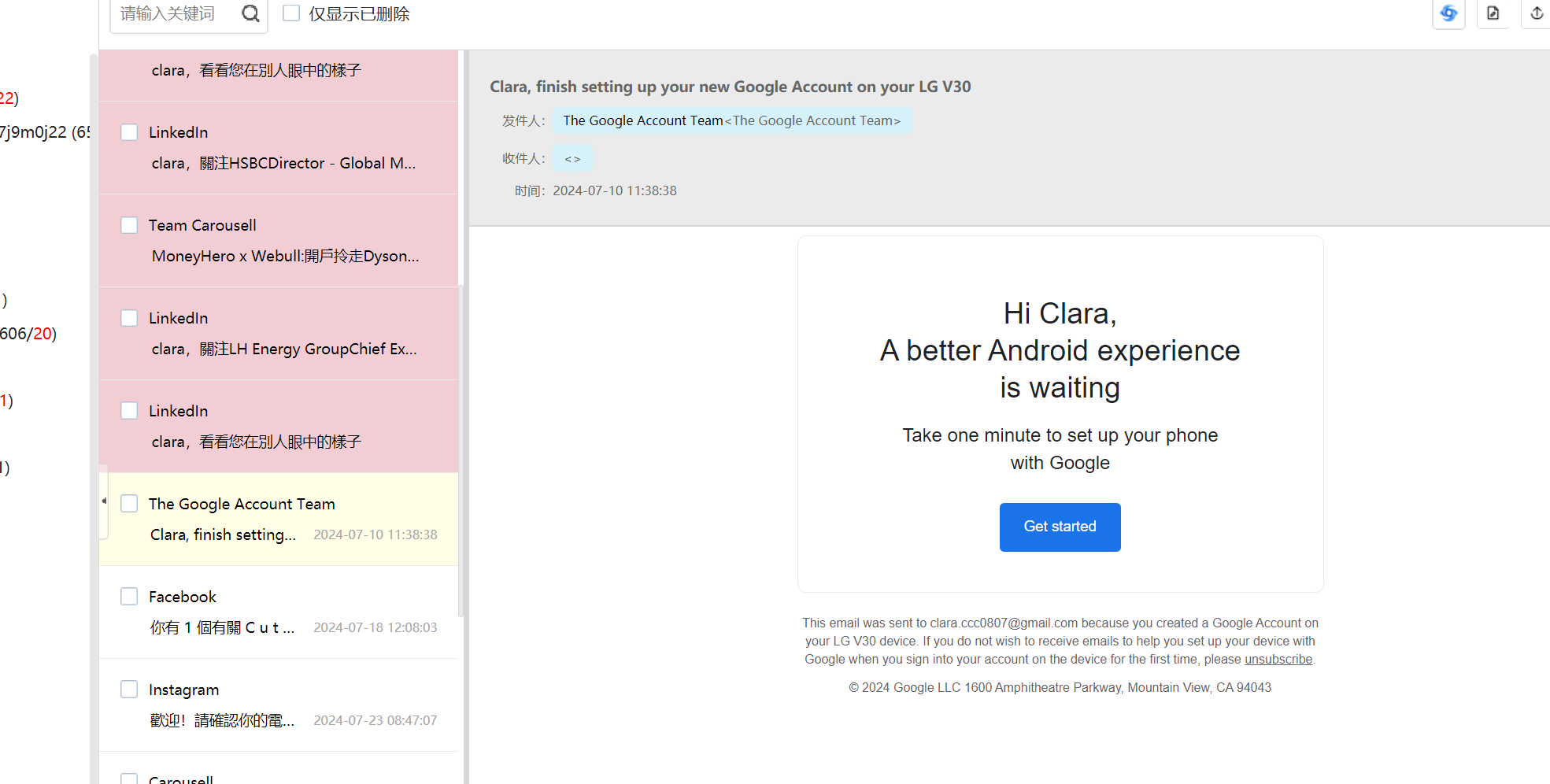Image resolution: width=1550 pixels, height=784 pixels.
Task: Tick the Team Carousell email checkbox
Action: click(x=129, y=225)
